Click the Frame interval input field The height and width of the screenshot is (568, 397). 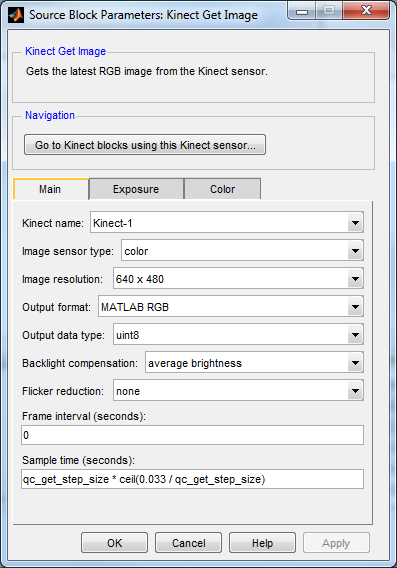(x=192, y=435)
